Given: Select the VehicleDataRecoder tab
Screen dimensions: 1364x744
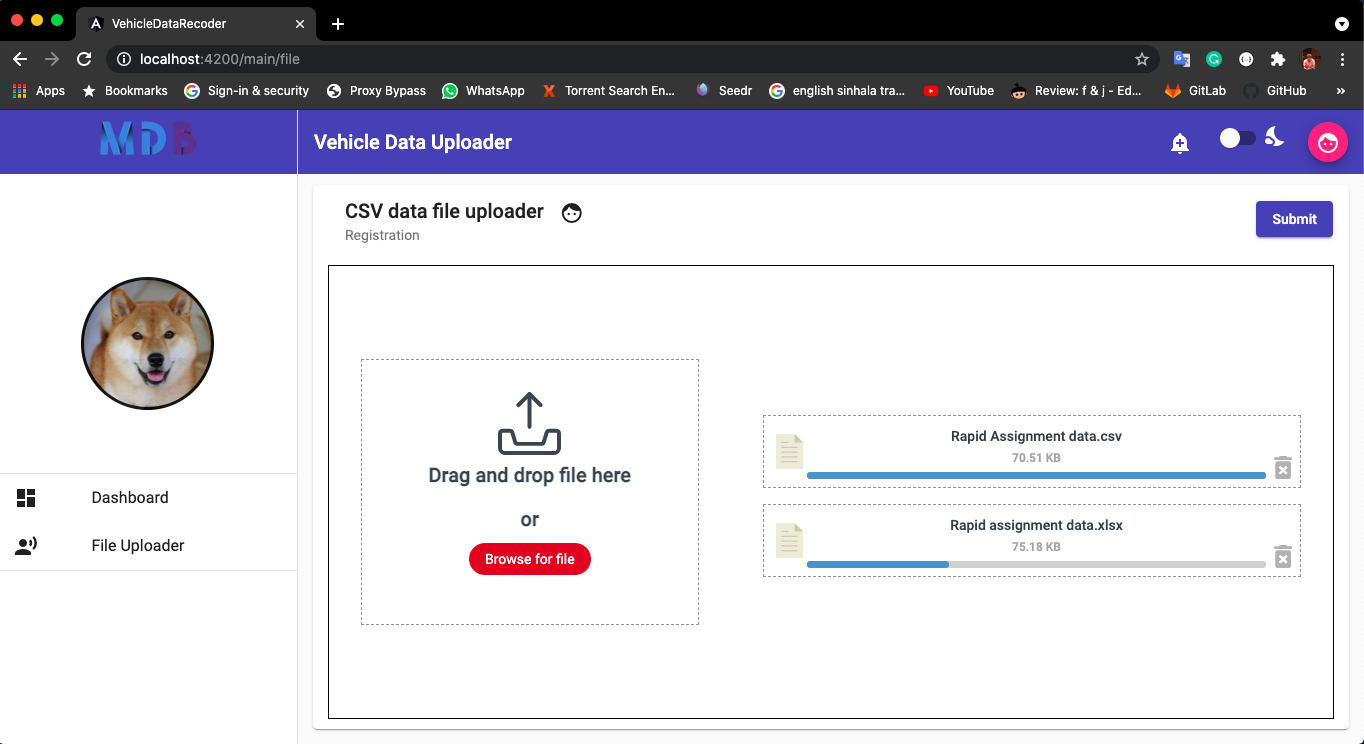Looking at the screenshot, I should pos(196,24).
